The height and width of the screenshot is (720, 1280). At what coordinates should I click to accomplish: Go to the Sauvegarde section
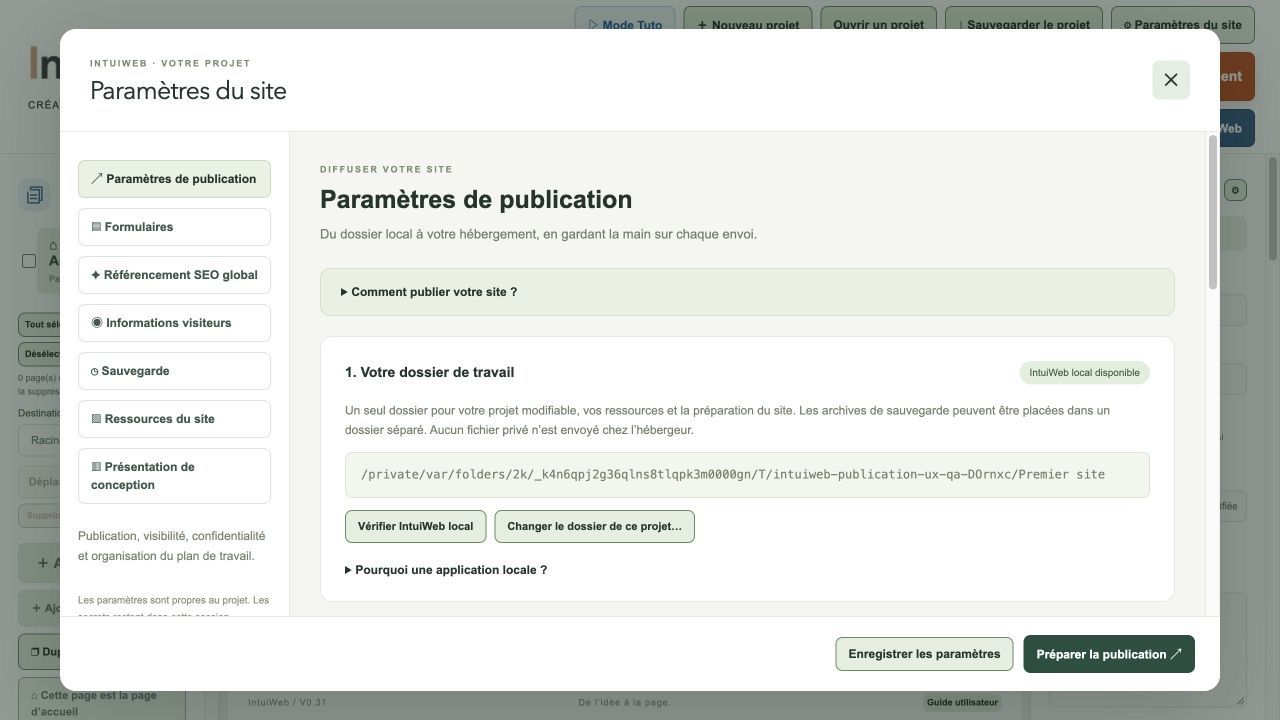tap(174, 371)
